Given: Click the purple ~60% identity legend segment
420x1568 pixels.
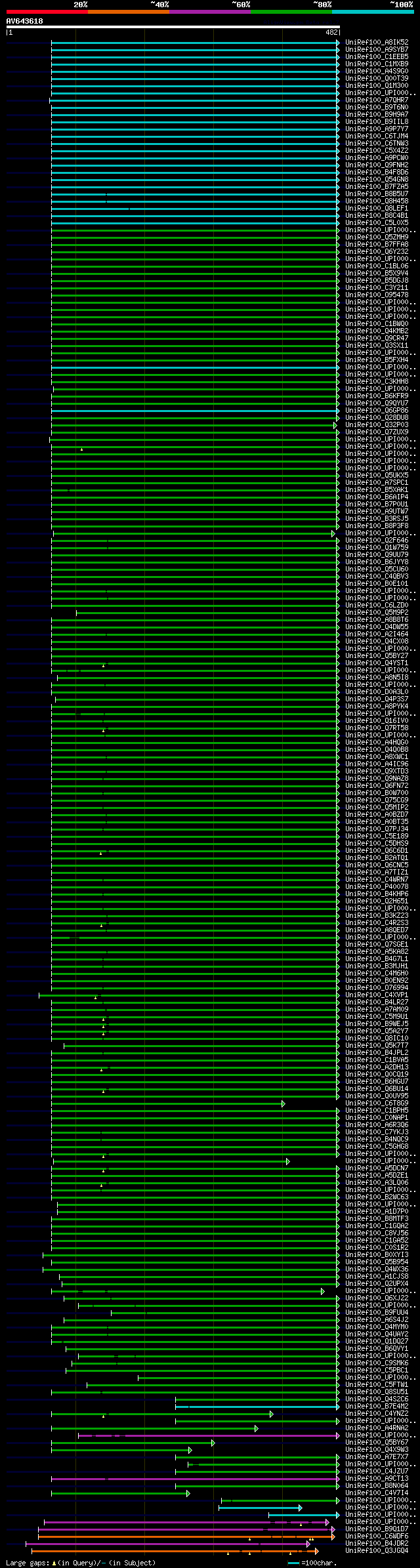Looking at the screenshot, I should (209, 12).
